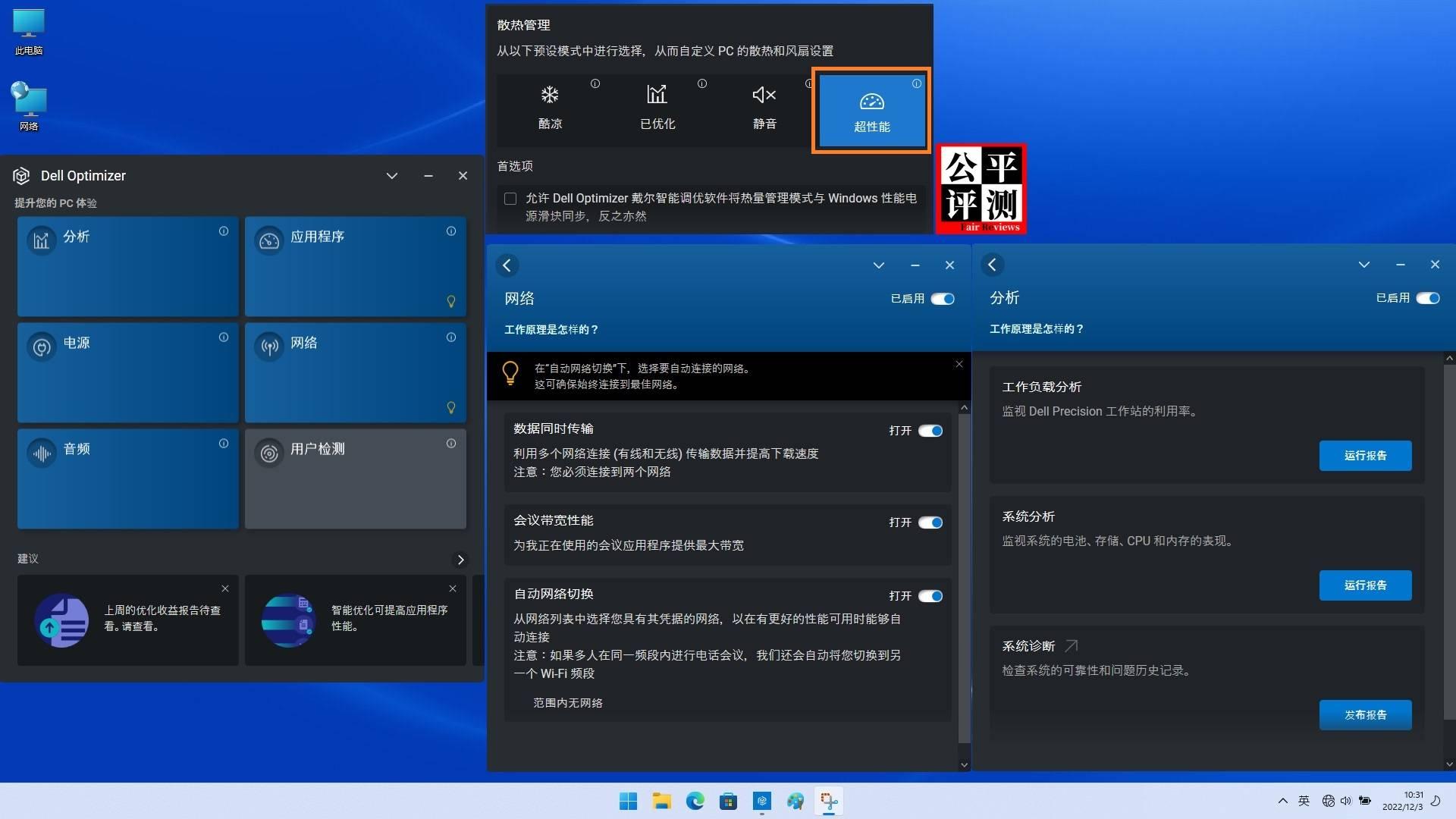Click chevron dropdown in 分析 window title bar
1456x819 pixels.
1364,265
